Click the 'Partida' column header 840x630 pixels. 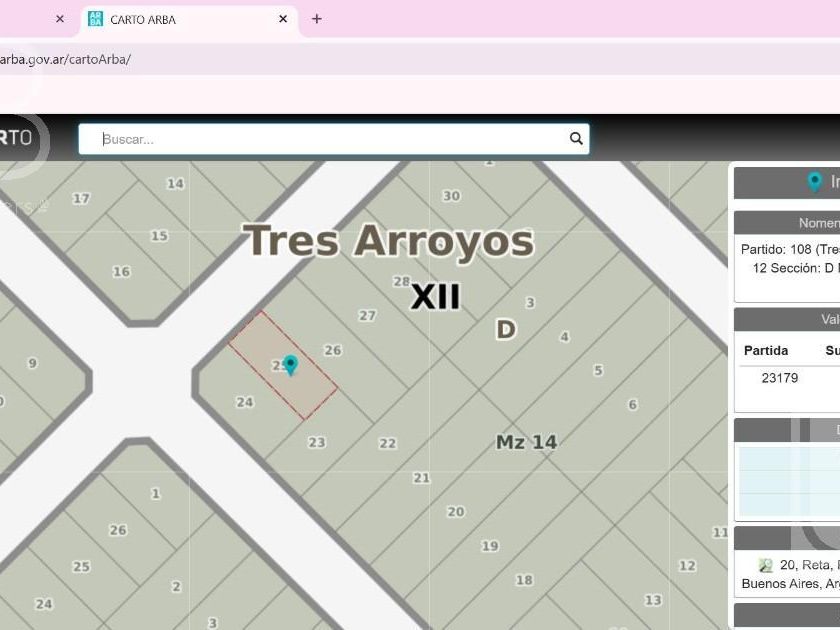coord(766,351)
